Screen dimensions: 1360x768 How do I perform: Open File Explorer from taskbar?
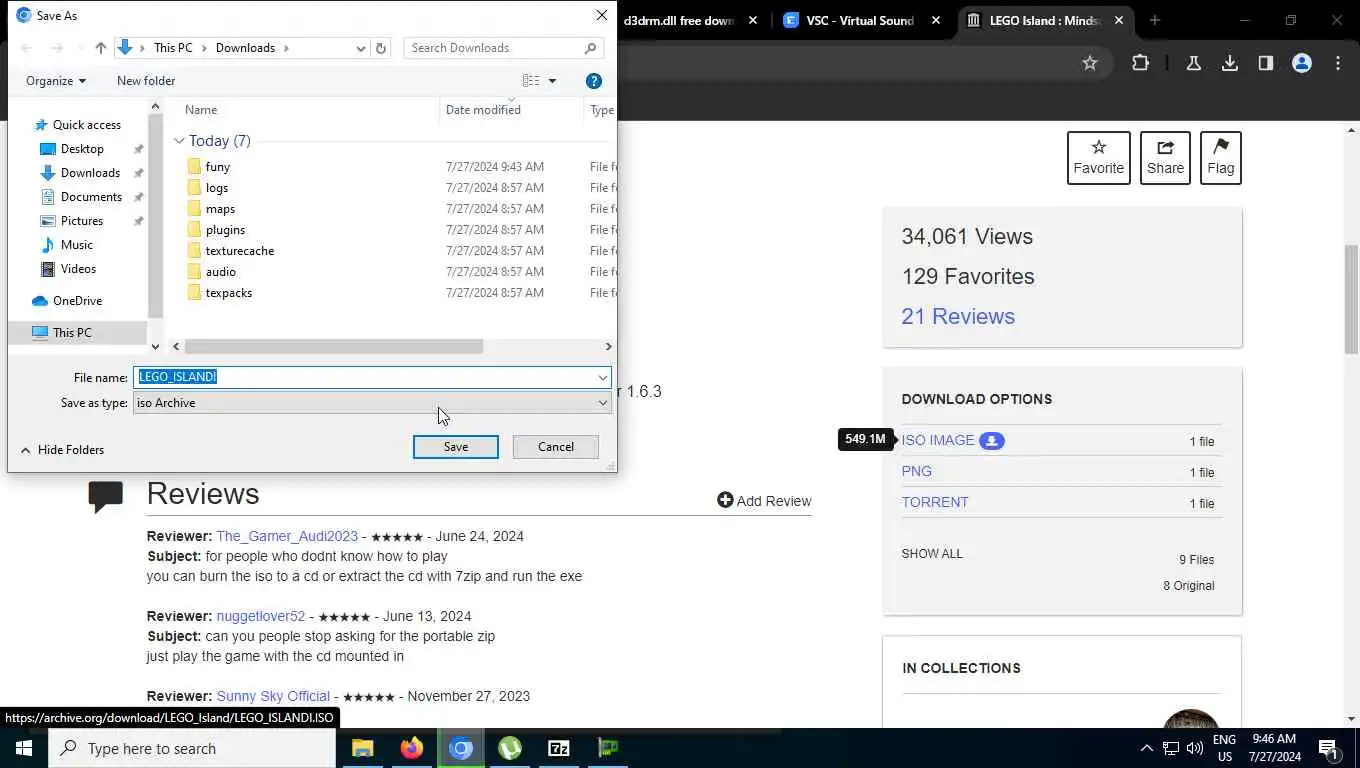pos(362,748)
